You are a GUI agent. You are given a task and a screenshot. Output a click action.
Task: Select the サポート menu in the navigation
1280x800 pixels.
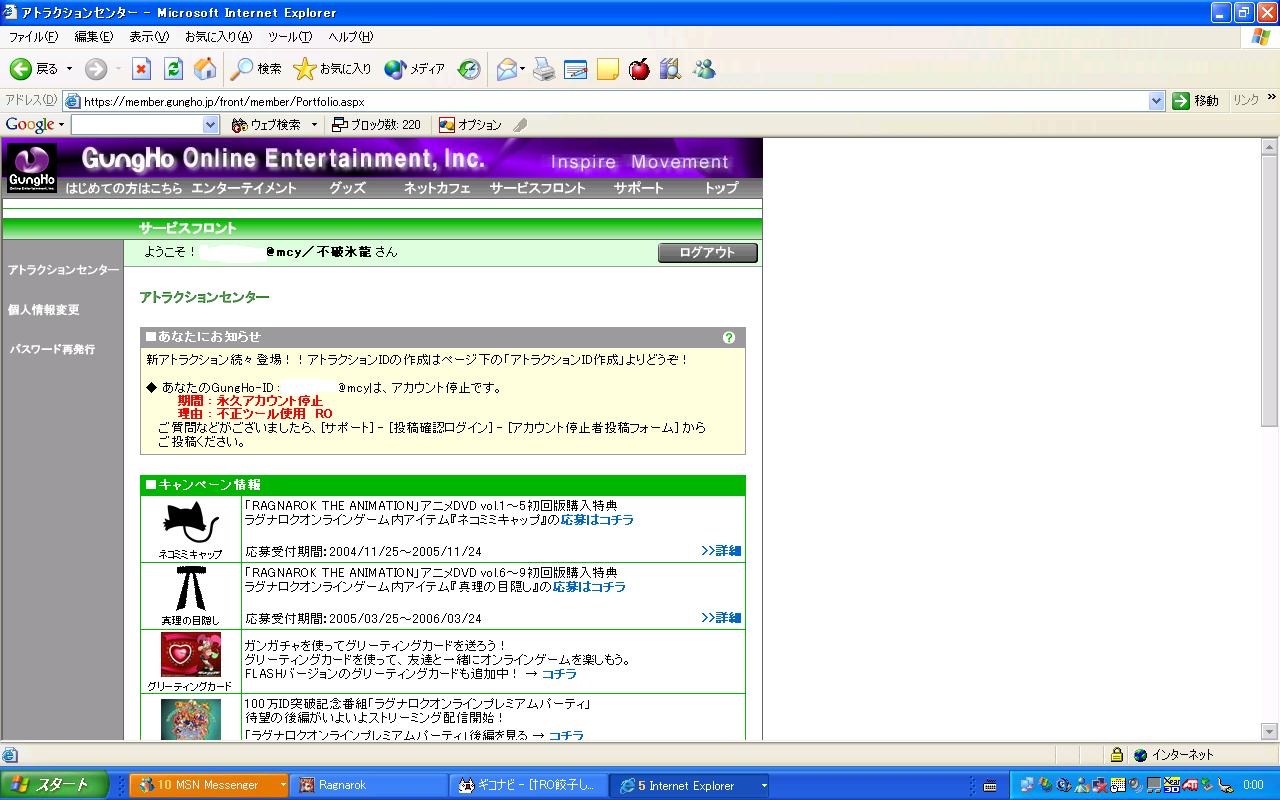638,188
